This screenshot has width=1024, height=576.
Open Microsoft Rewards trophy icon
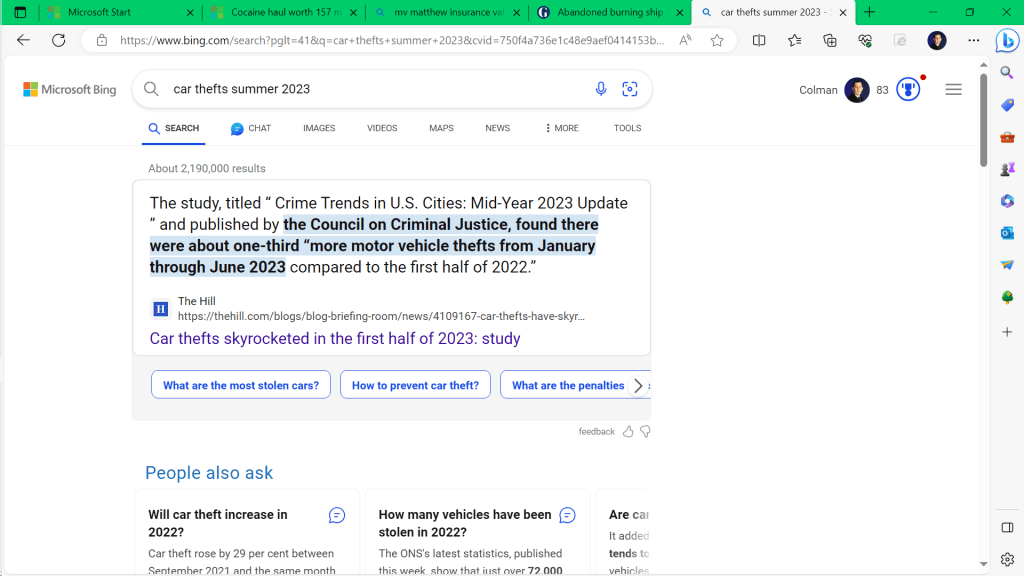pyautogui.click(x=907, y=89)
